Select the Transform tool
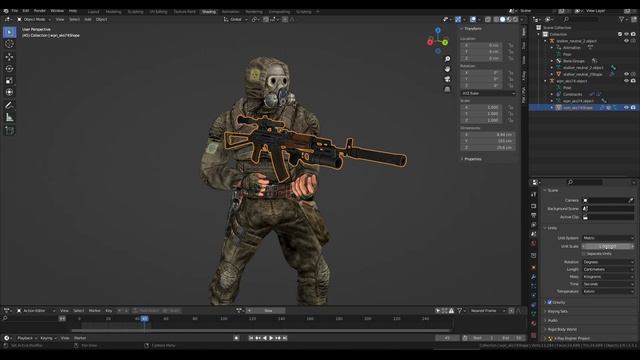Image resolution: width=640 pixels, height=360 pixels. [9, 92]
